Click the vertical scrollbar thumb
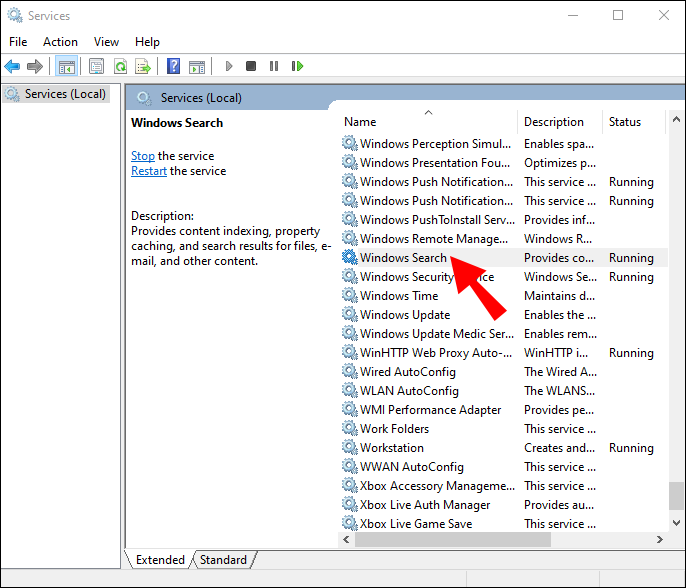This screenshot has height=588, width=686. (x=676, y=496)
